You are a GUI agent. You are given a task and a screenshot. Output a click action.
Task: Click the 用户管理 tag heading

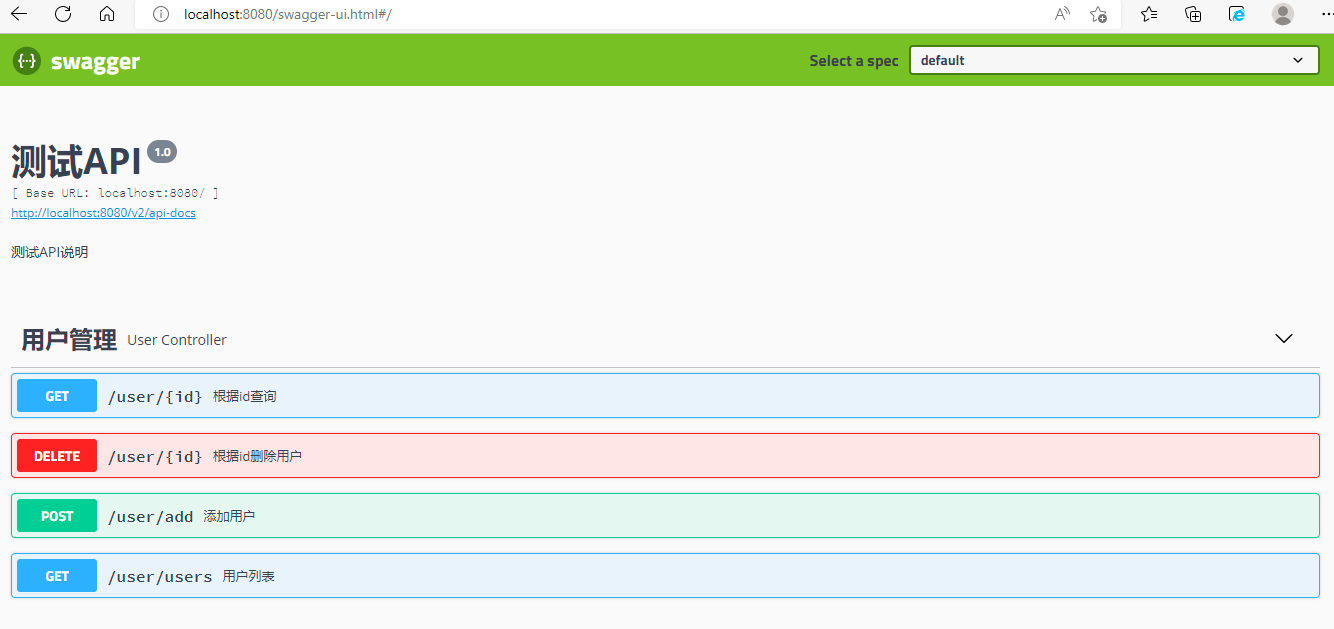(x=69, y=340)
